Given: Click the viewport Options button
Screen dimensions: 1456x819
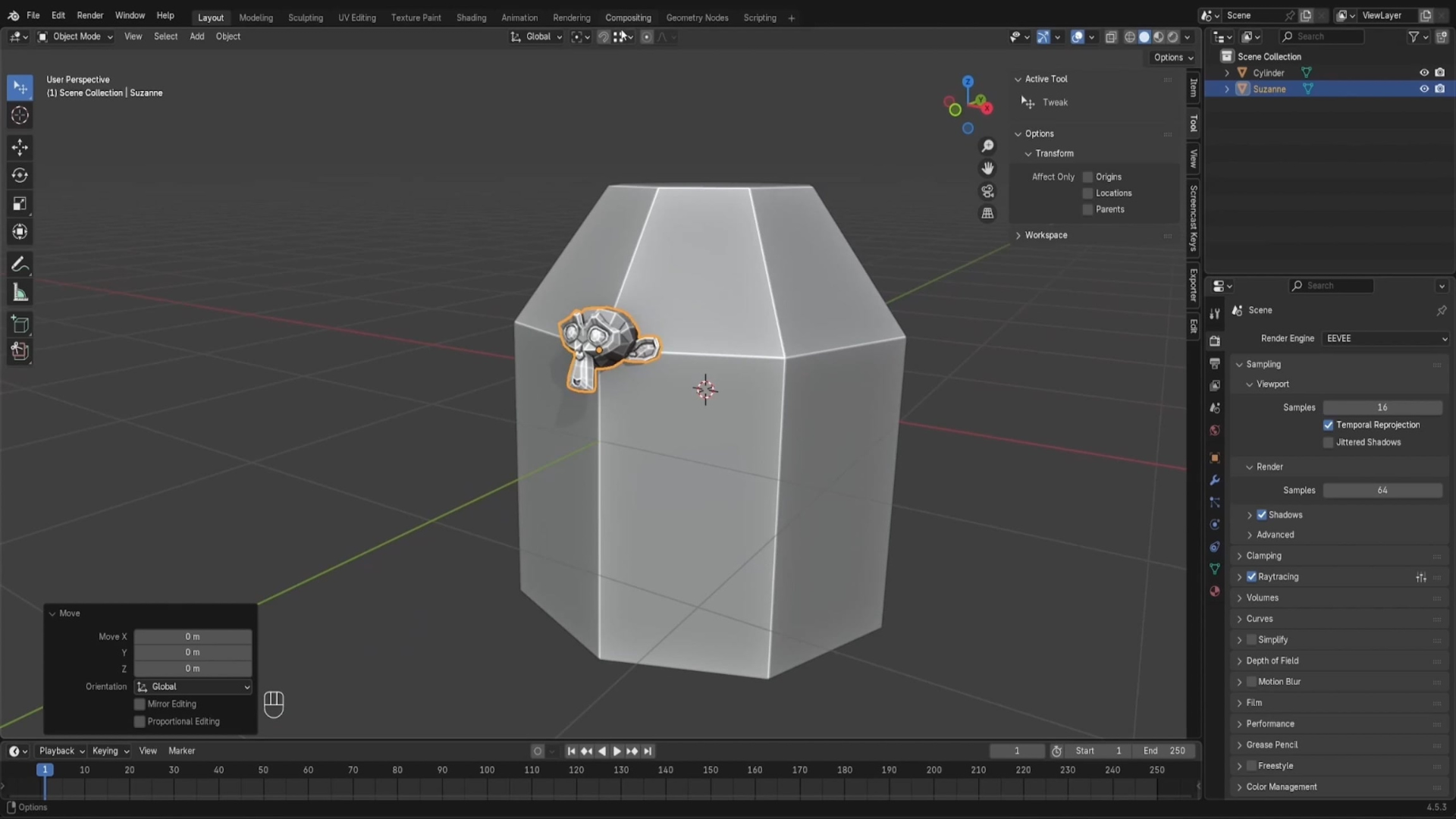Looking at the screenshot, I should point(1172,58).
